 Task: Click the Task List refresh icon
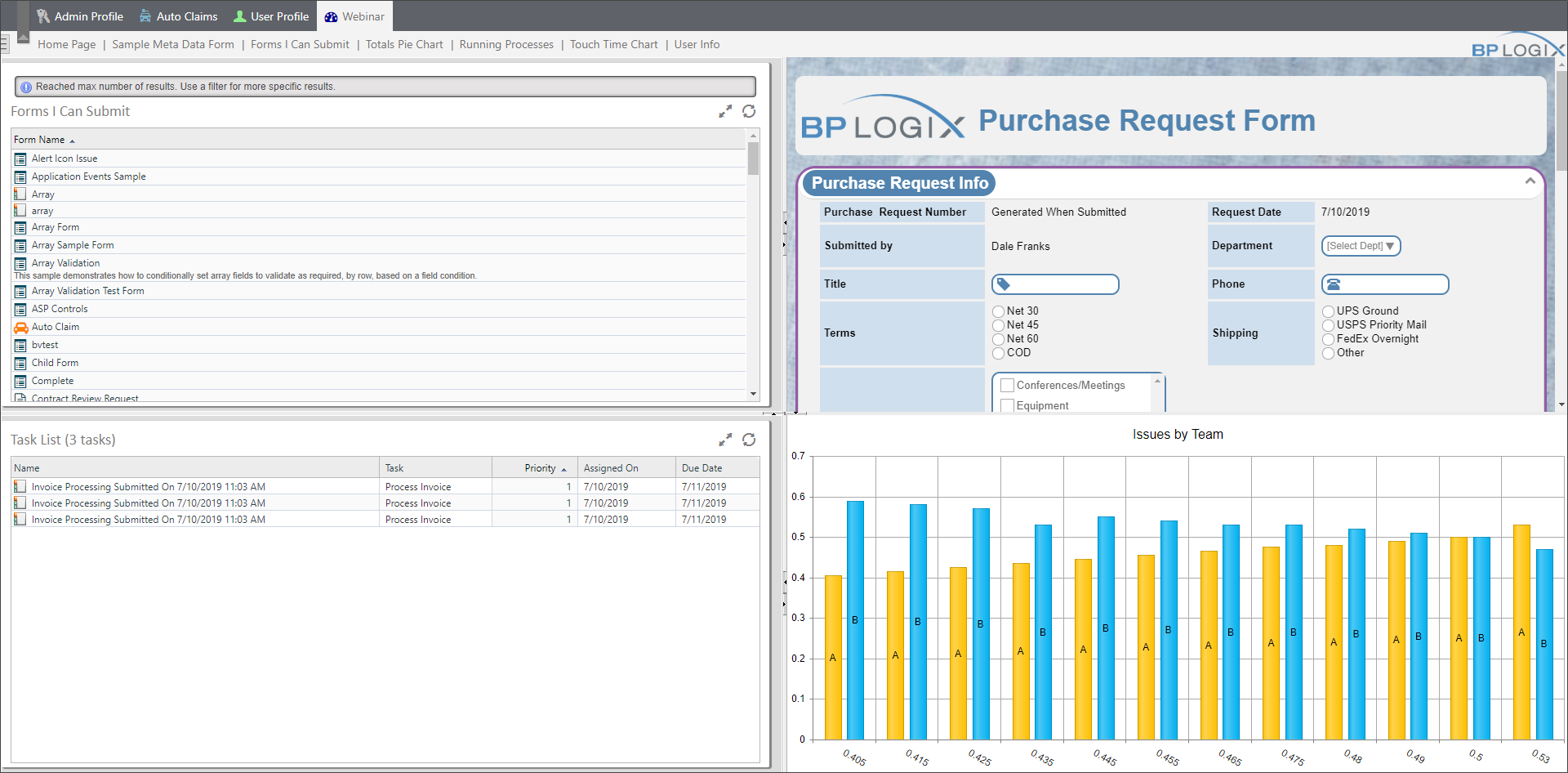[749, 440]
